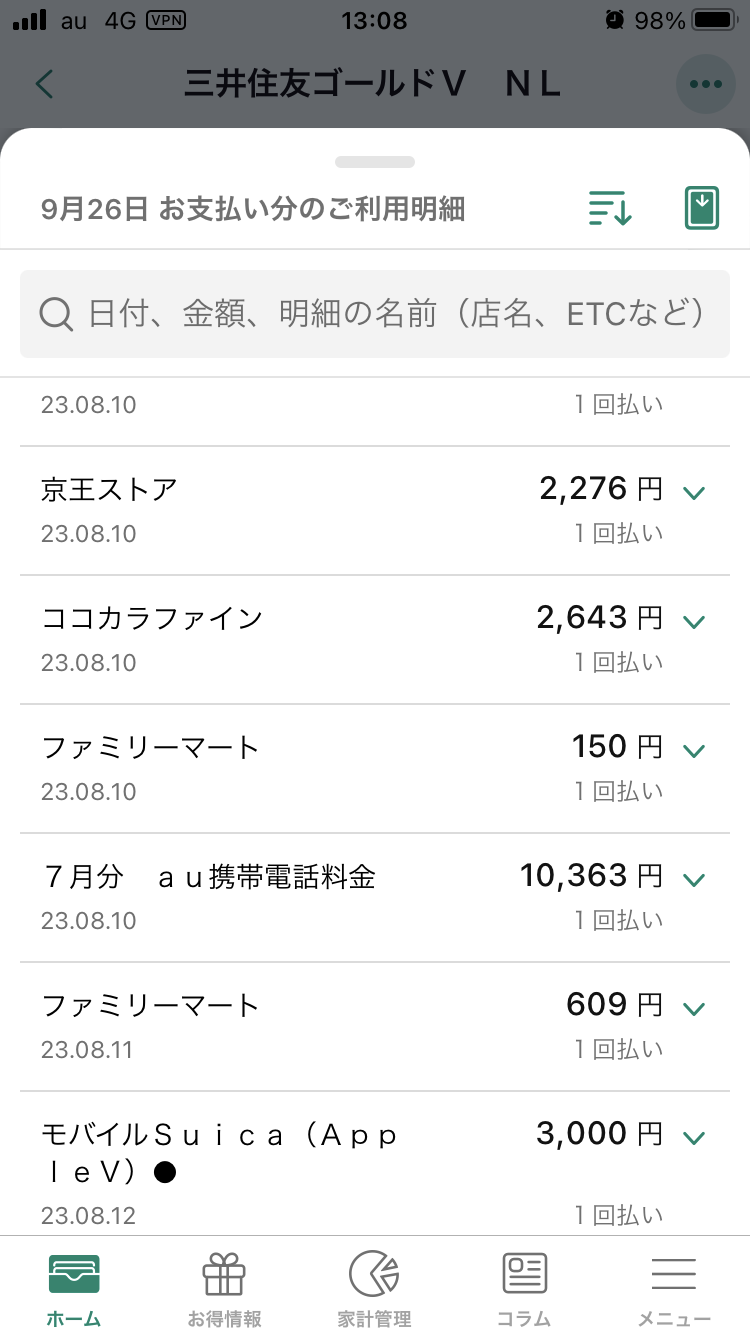Expand the 京王ストア 2,276円 entry
750x1334 pixels.
(x=694, y=491)
